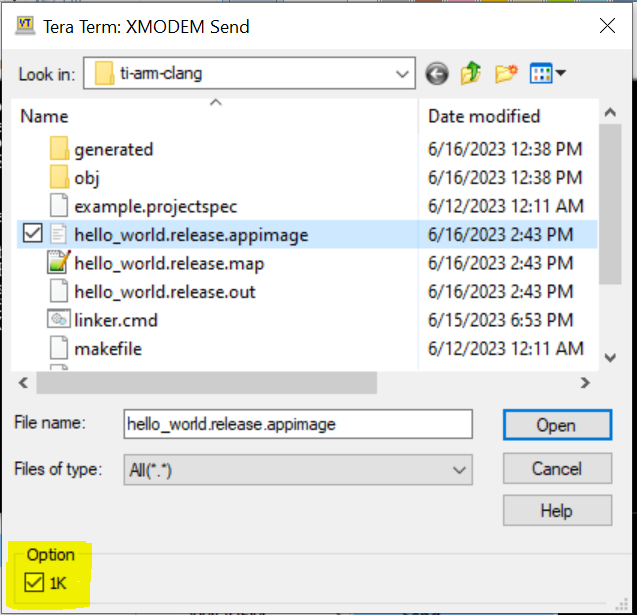Click the horizontal scrollbar right arrow

coord(586,382)
